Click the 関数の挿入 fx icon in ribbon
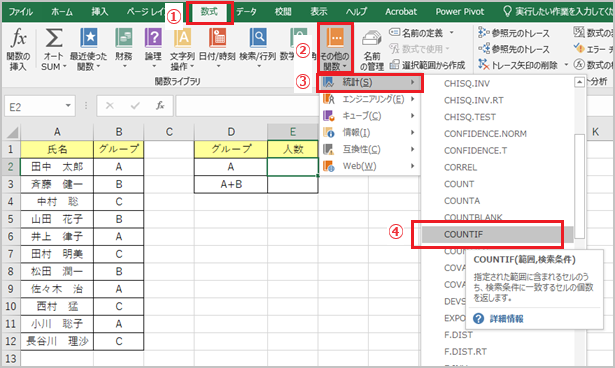The height and width of the screenshot is (368, 615). 18,39
